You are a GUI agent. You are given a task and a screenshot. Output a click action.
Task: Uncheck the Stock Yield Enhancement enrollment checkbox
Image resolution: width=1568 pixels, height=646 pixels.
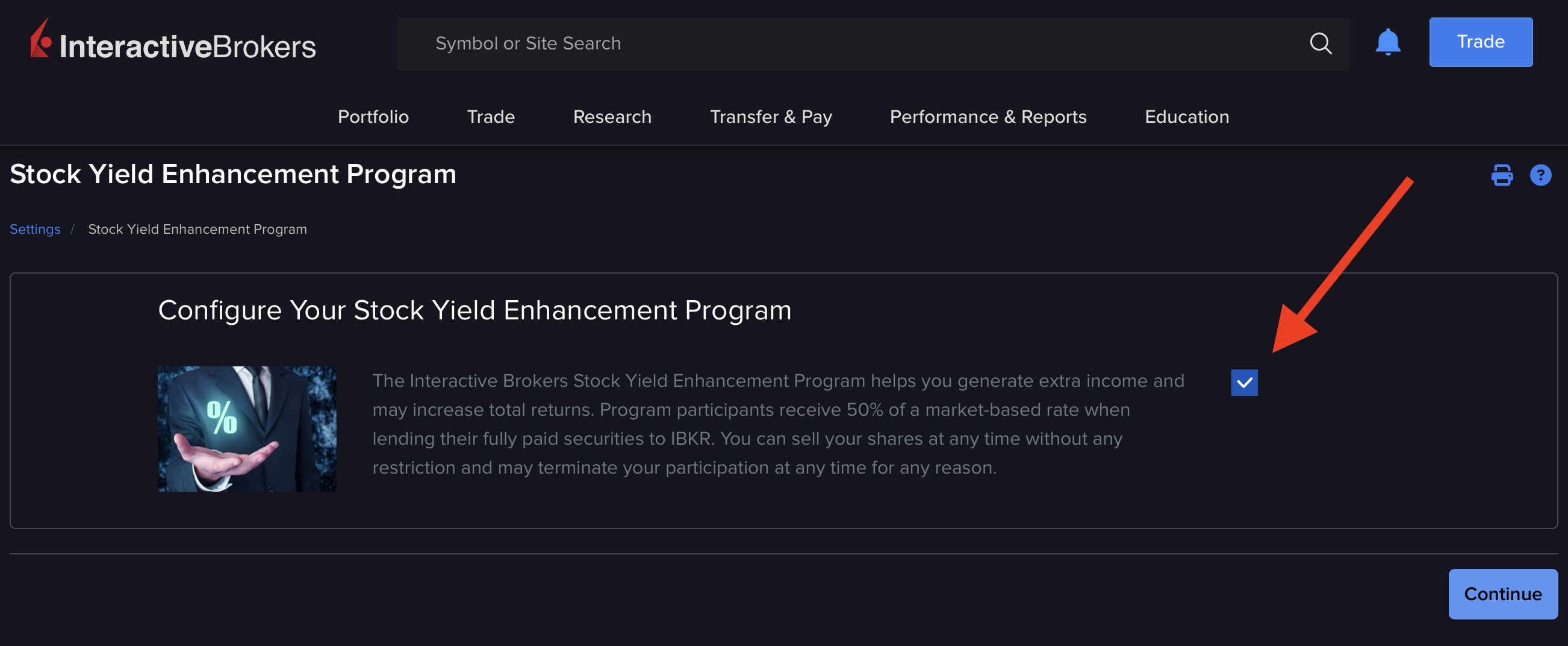click(x=1244, y=383)
